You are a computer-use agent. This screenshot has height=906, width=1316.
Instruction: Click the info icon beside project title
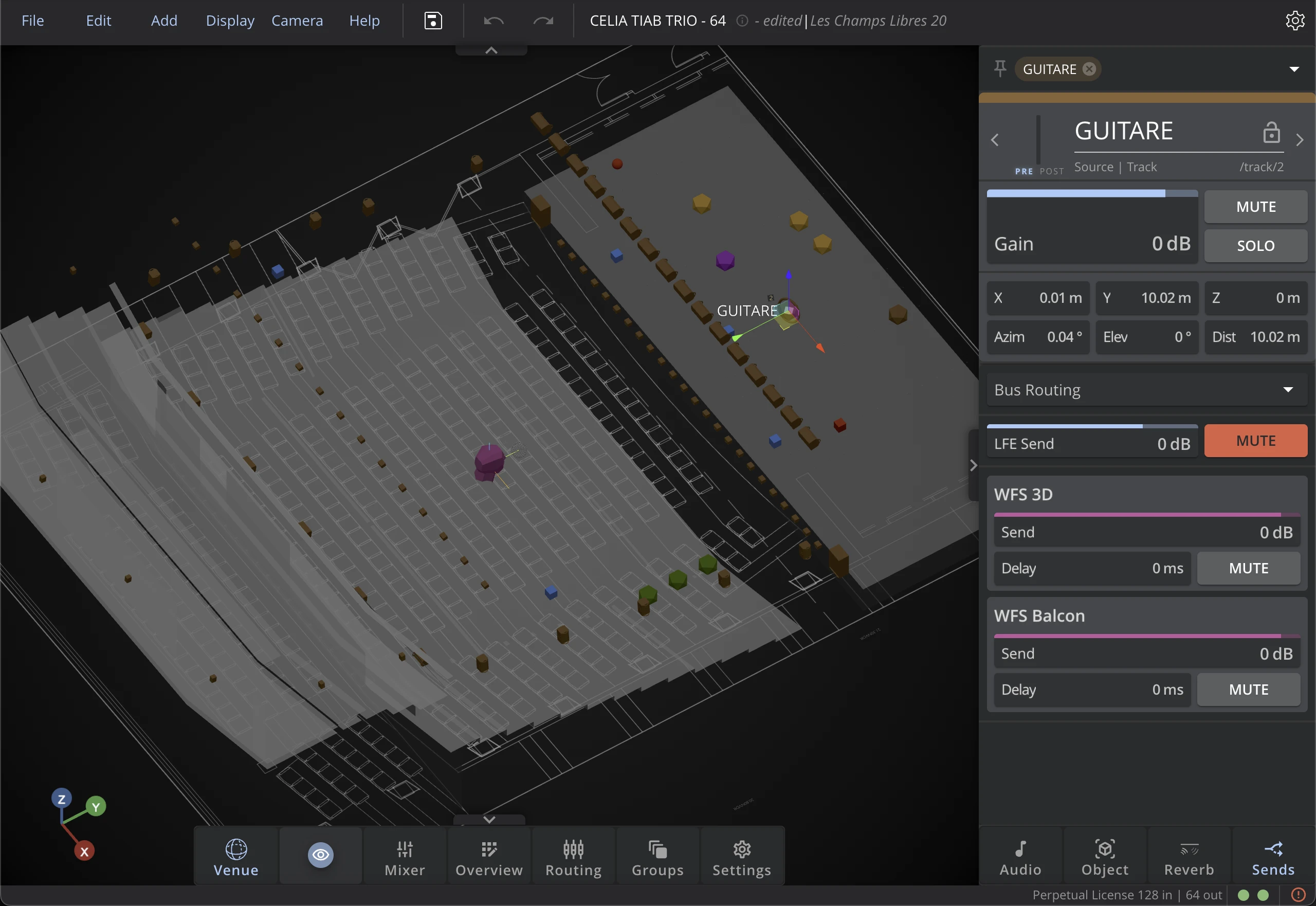click(x=742, y=21)
